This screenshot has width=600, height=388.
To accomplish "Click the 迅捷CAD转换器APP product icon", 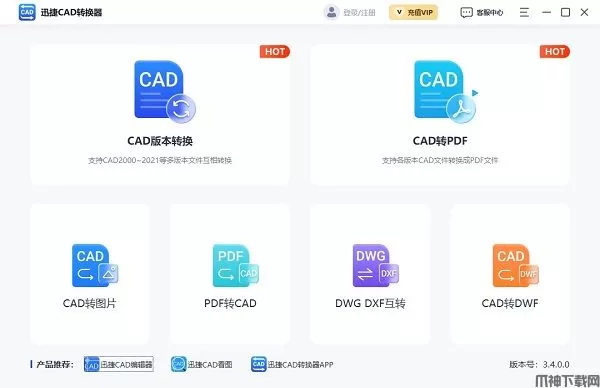I will click(x=259, y=364).
